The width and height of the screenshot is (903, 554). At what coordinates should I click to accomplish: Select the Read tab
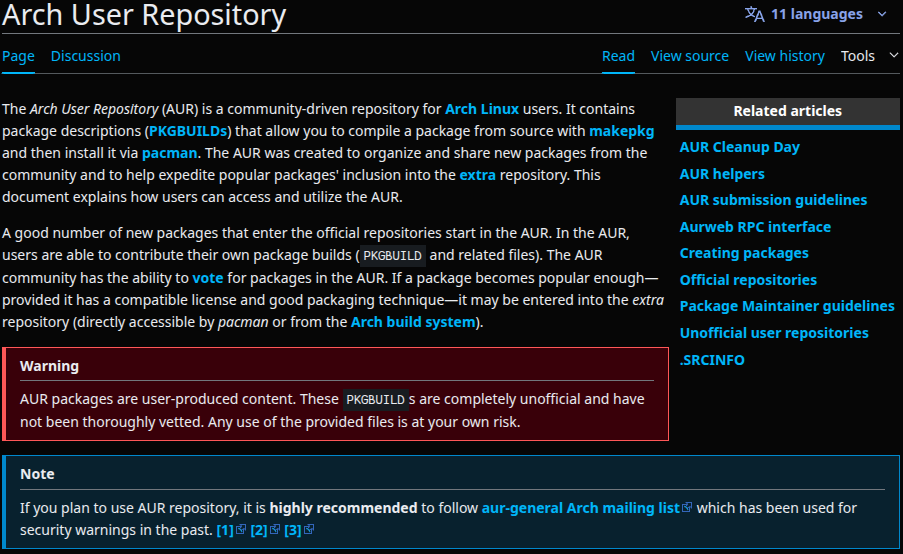[618, 56]
